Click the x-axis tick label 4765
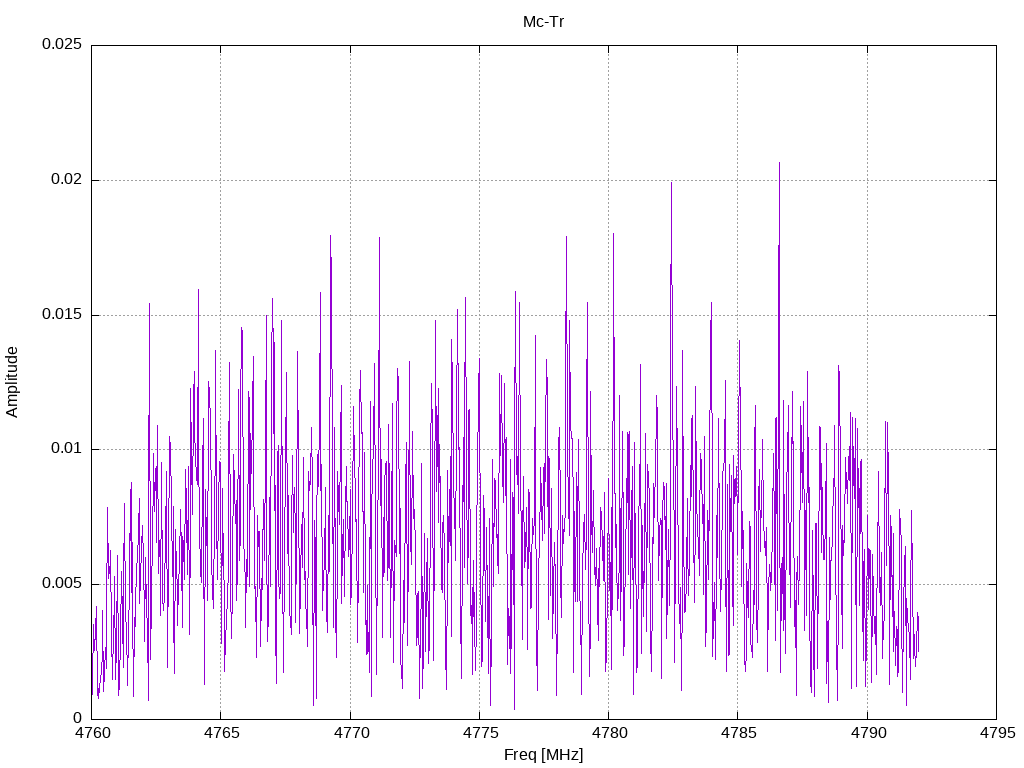Image resolution: width=1024 pixels, height=768 pixels. coord(221,733)
